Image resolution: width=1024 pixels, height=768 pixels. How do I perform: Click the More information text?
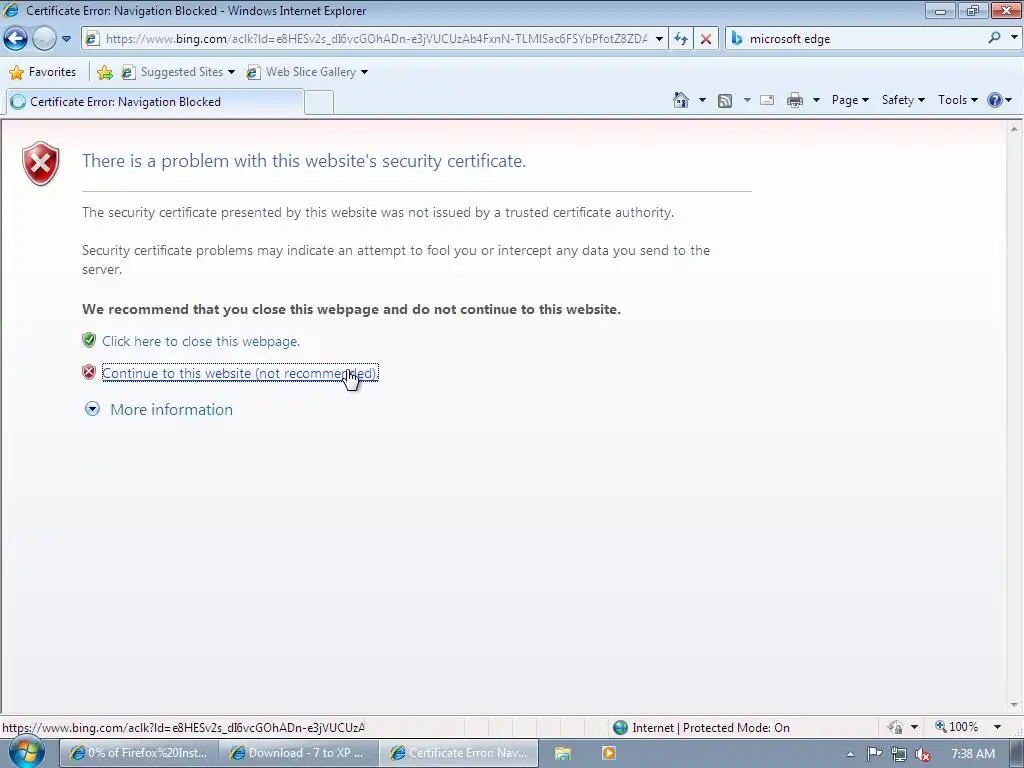(x=172, y=409)
